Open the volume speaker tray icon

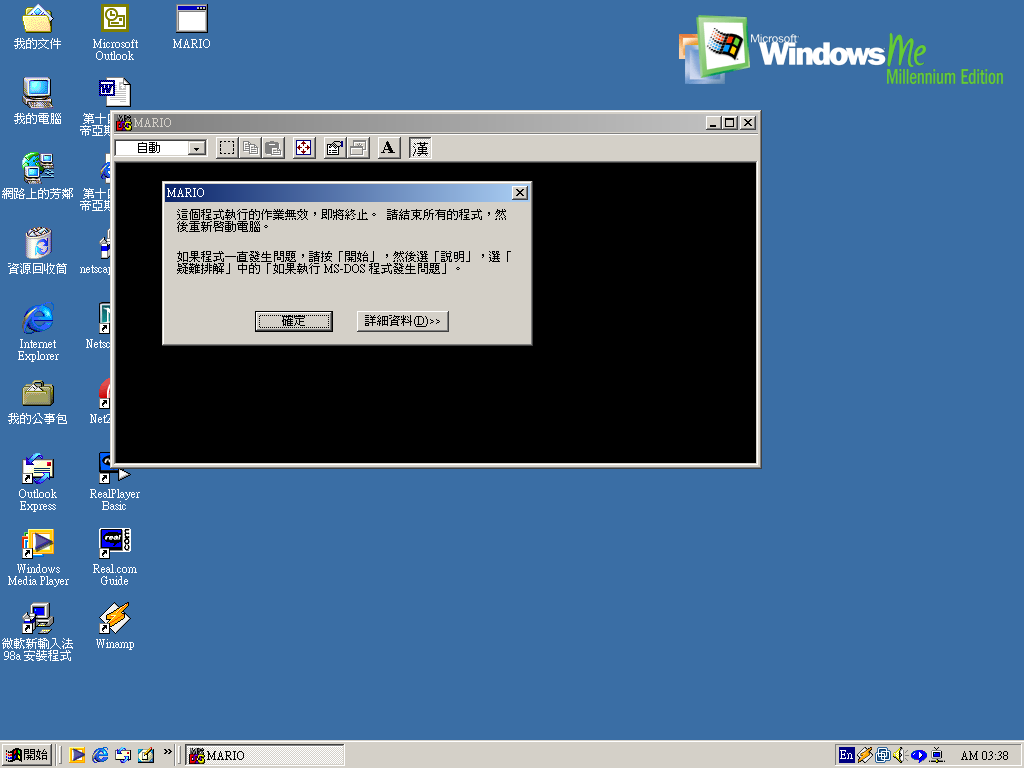coord(900,755)
